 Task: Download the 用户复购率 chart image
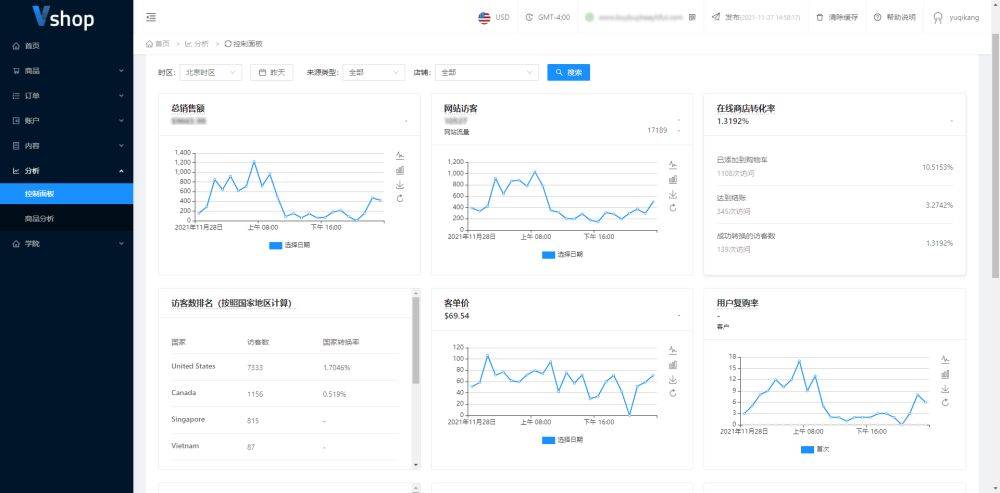(x=945, y=389)
